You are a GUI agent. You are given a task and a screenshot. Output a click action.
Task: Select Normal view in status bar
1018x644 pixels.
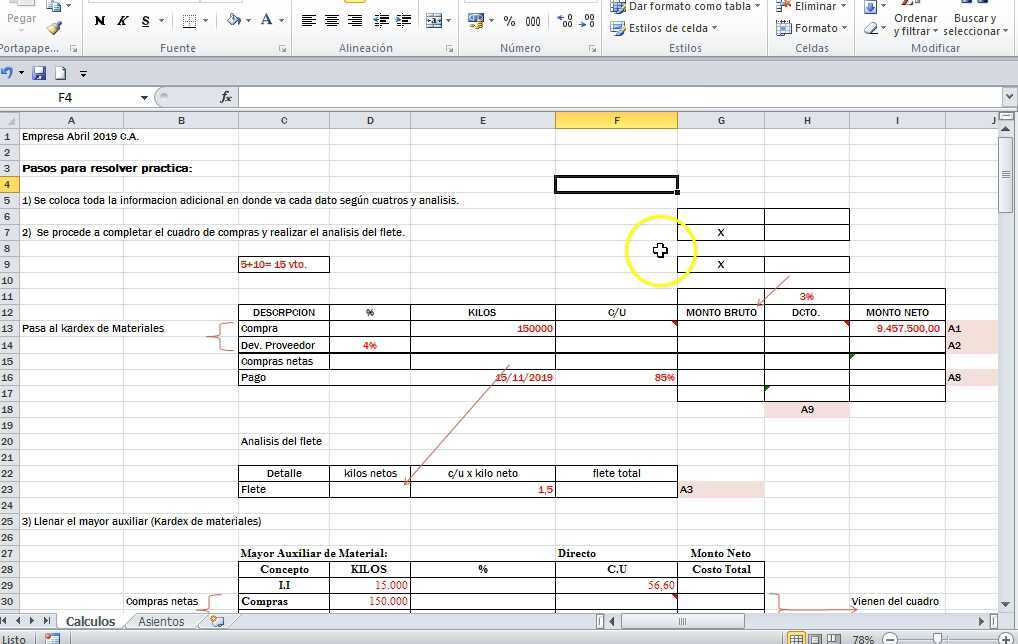click(x=796, y=639)
